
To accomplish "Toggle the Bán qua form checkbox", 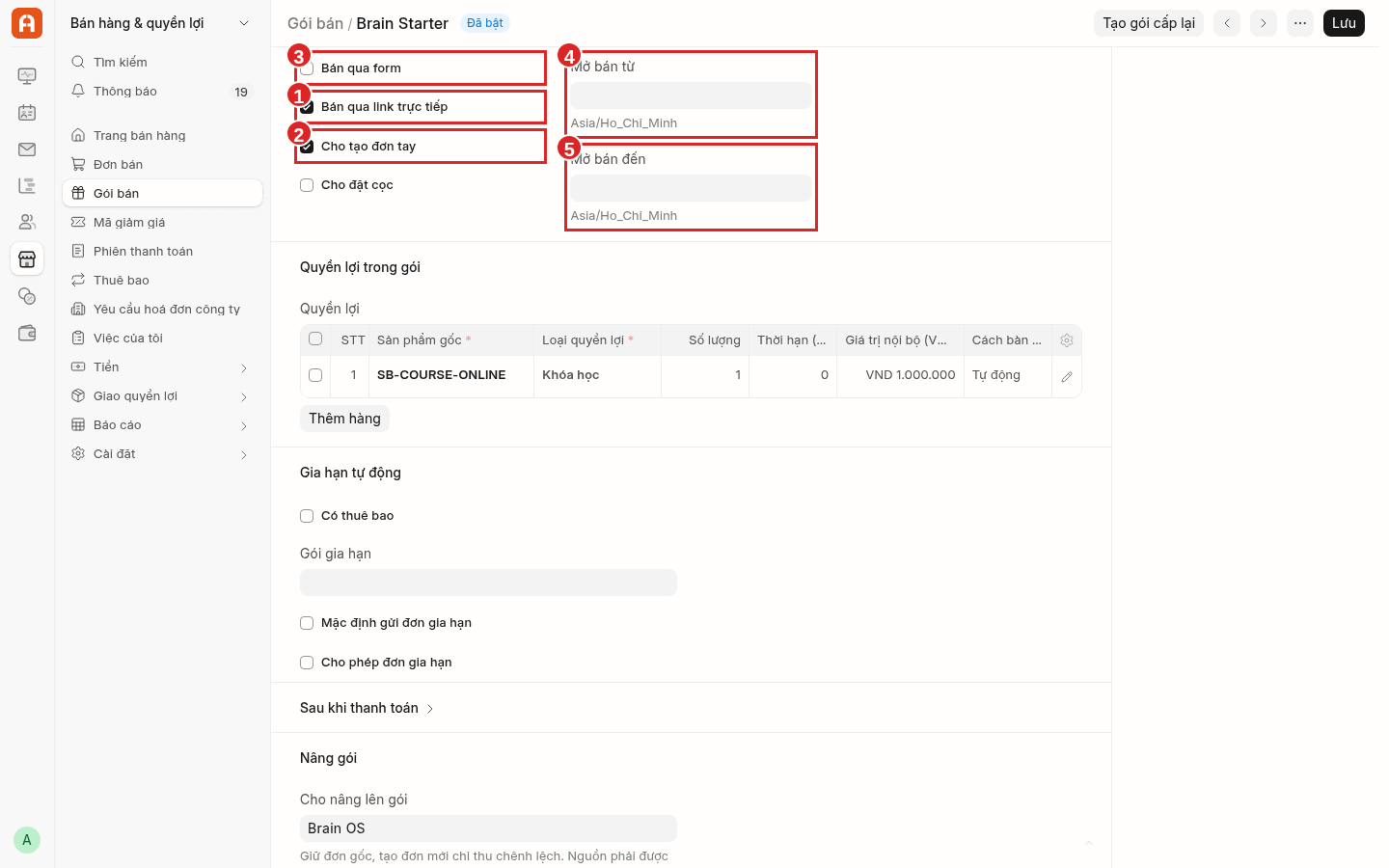I will [x=307, y=68].
